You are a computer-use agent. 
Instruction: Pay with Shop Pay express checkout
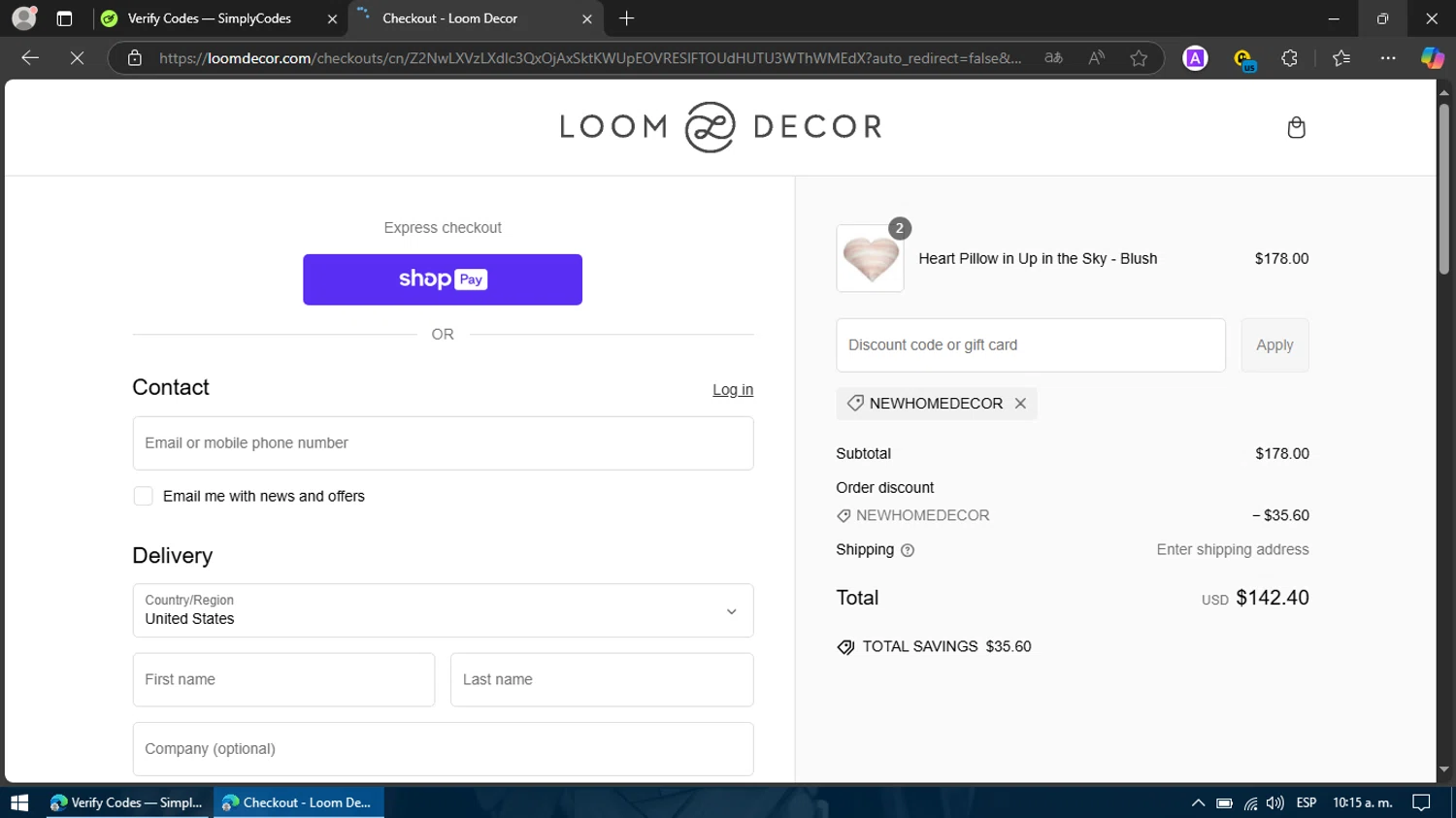pos(443,279)
